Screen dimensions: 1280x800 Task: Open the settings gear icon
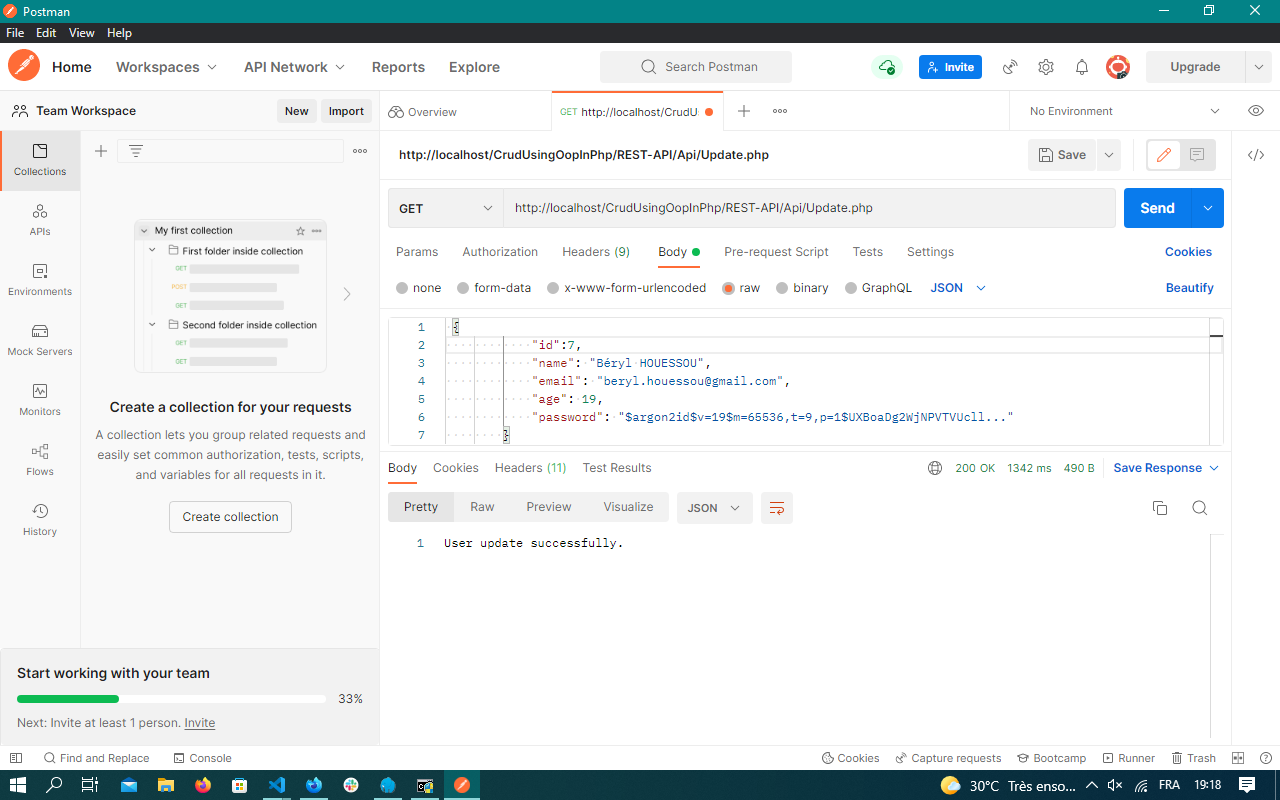click(1046, 67)
